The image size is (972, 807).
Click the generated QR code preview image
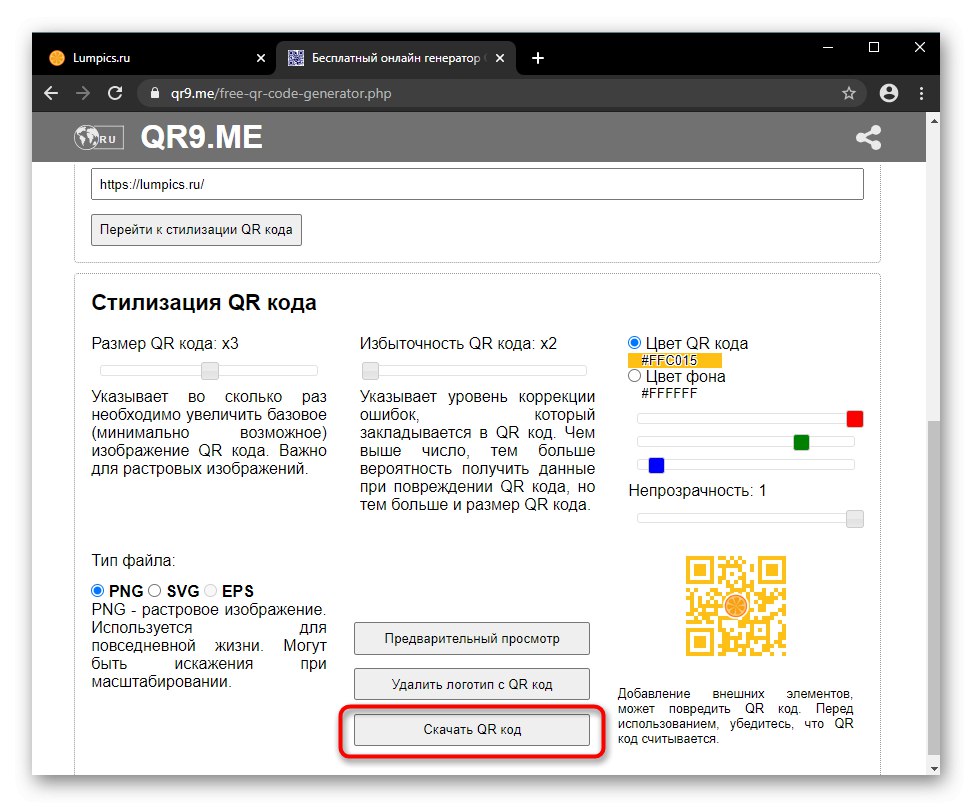coord(736,606)
